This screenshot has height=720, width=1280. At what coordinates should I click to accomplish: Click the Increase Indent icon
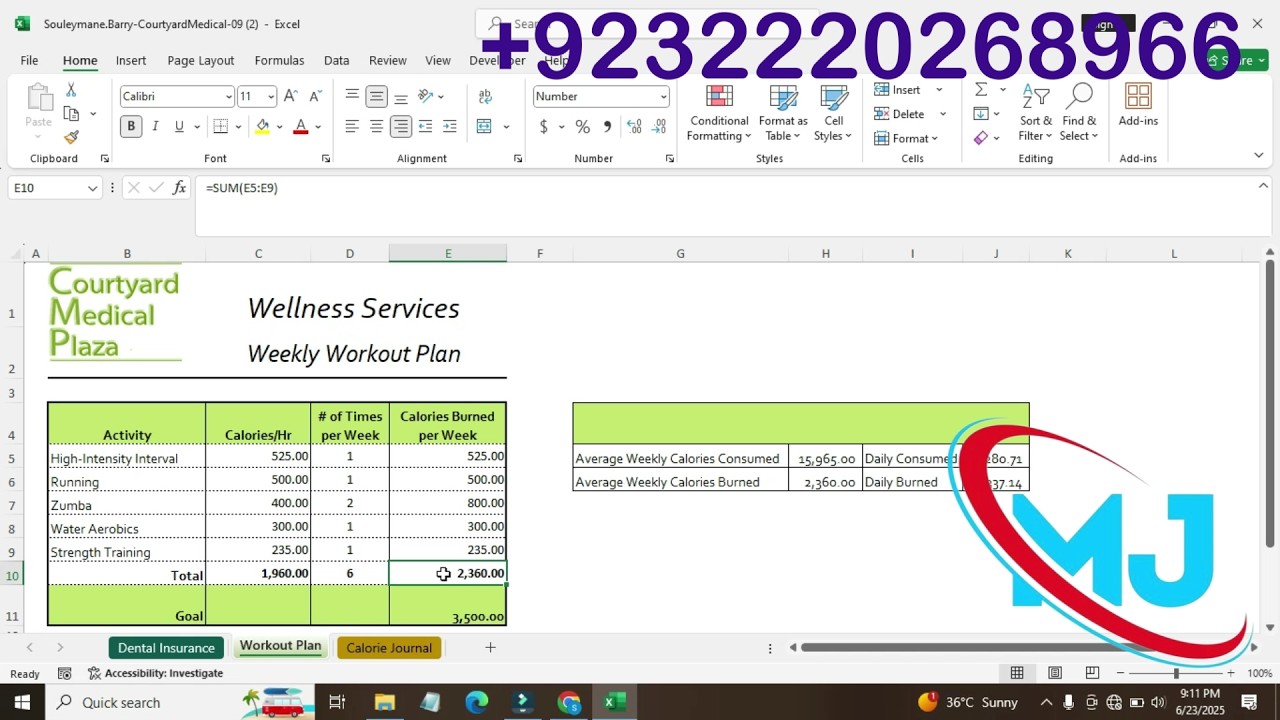[450, 127]
